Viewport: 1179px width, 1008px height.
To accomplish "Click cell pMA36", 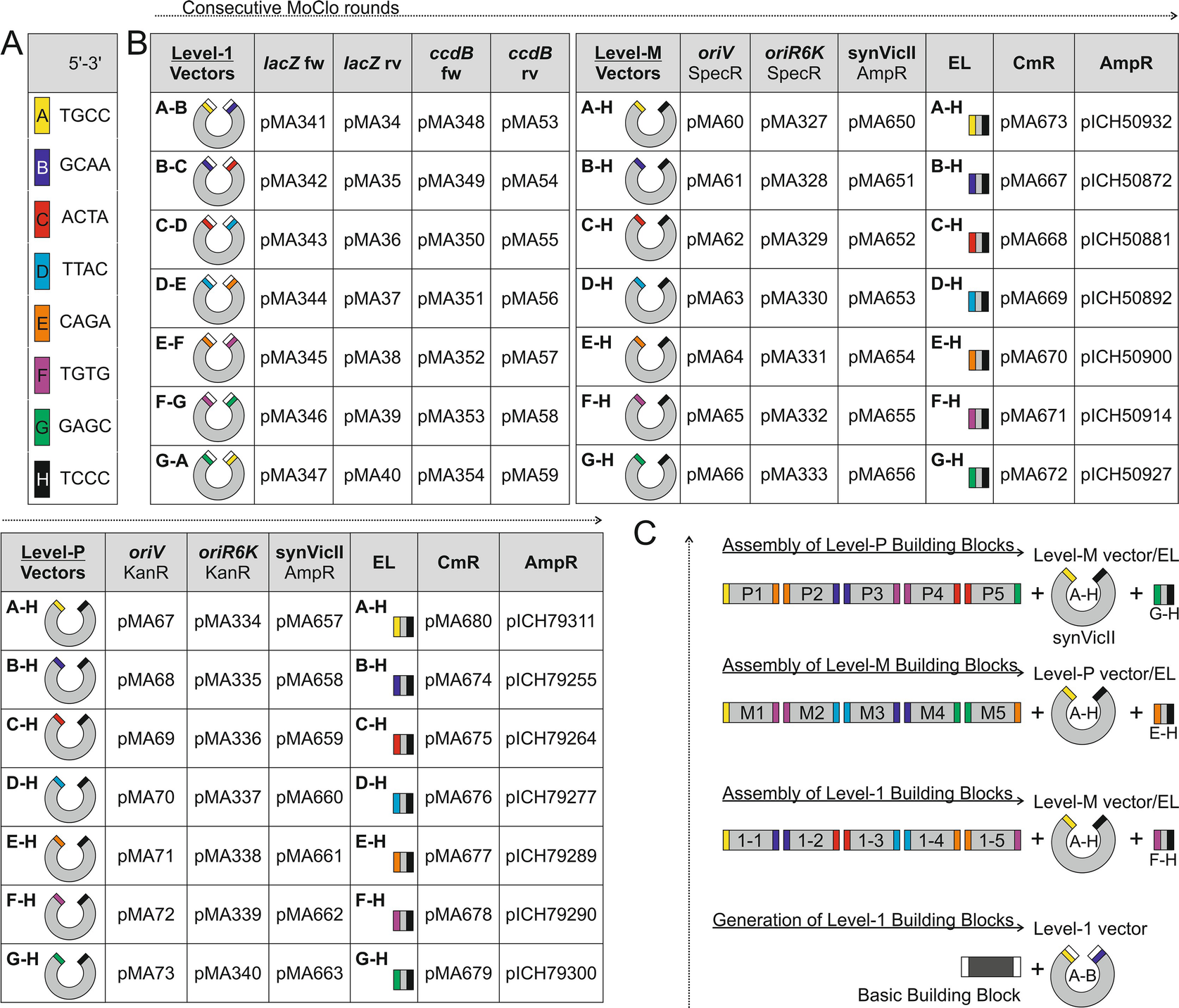I will (x=372, y=240).
